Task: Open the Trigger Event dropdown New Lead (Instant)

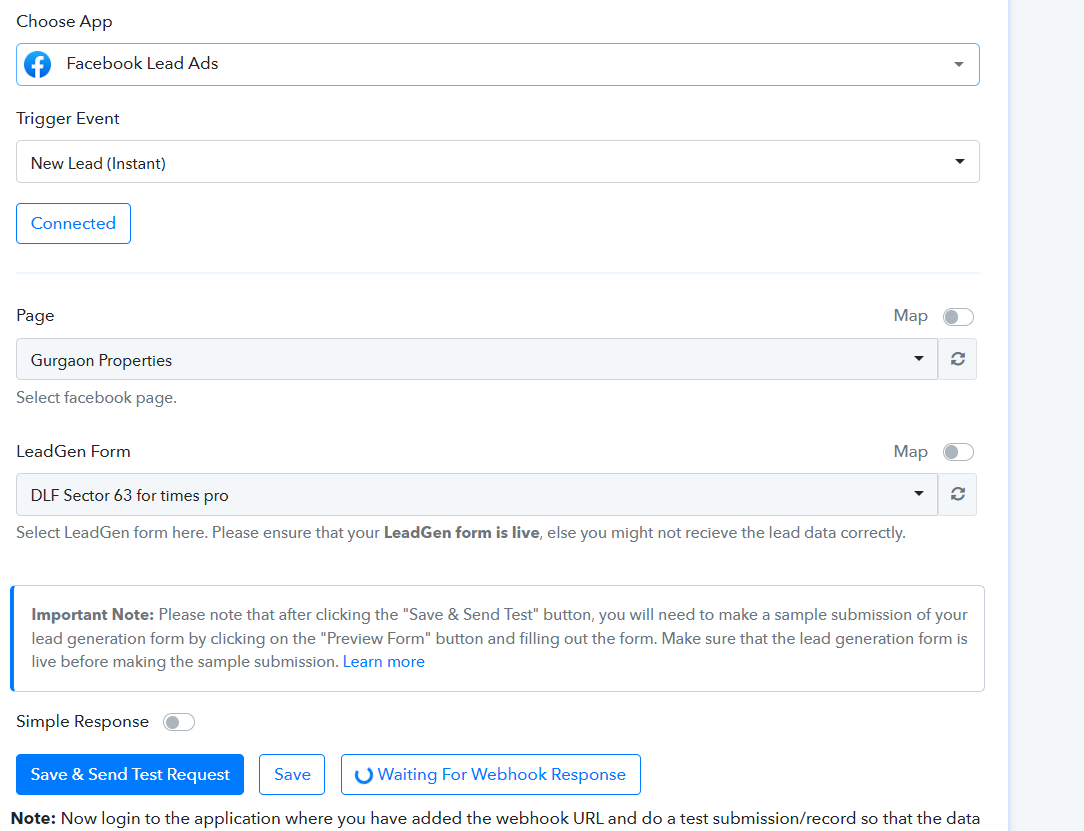Action: [x=498, y=162]
